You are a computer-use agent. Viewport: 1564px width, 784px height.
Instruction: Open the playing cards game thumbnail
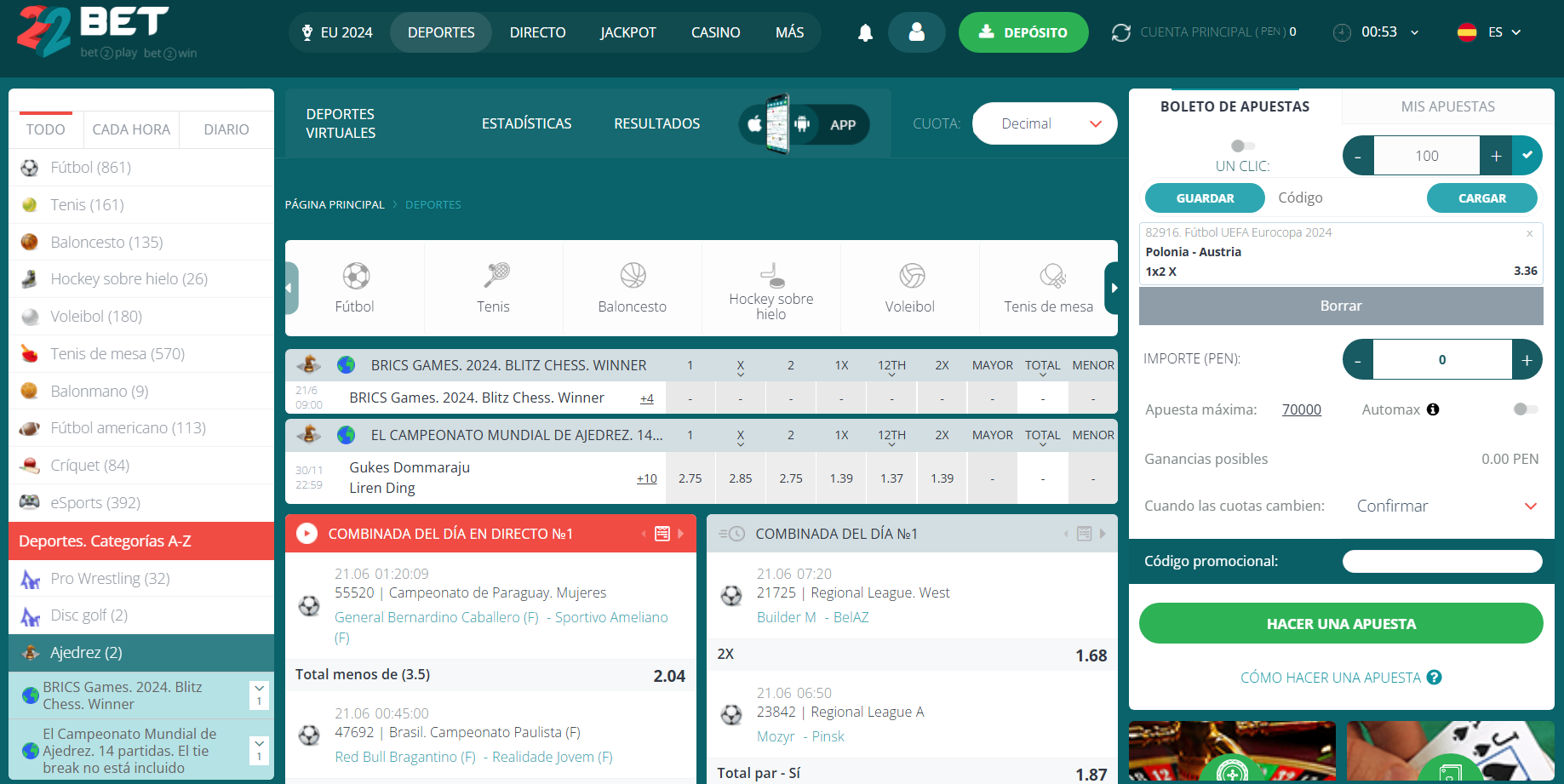1451,753
